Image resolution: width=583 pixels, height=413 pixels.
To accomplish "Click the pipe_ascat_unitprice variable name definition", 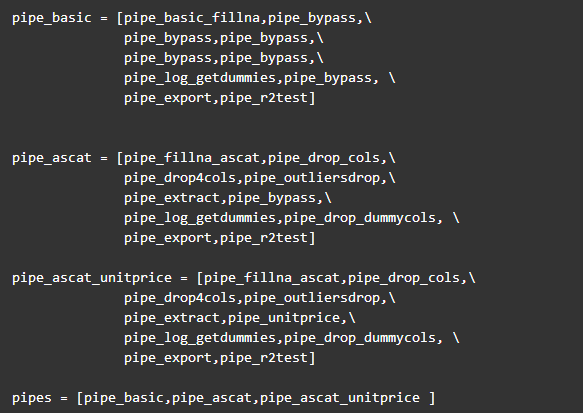I will point(92,278).
